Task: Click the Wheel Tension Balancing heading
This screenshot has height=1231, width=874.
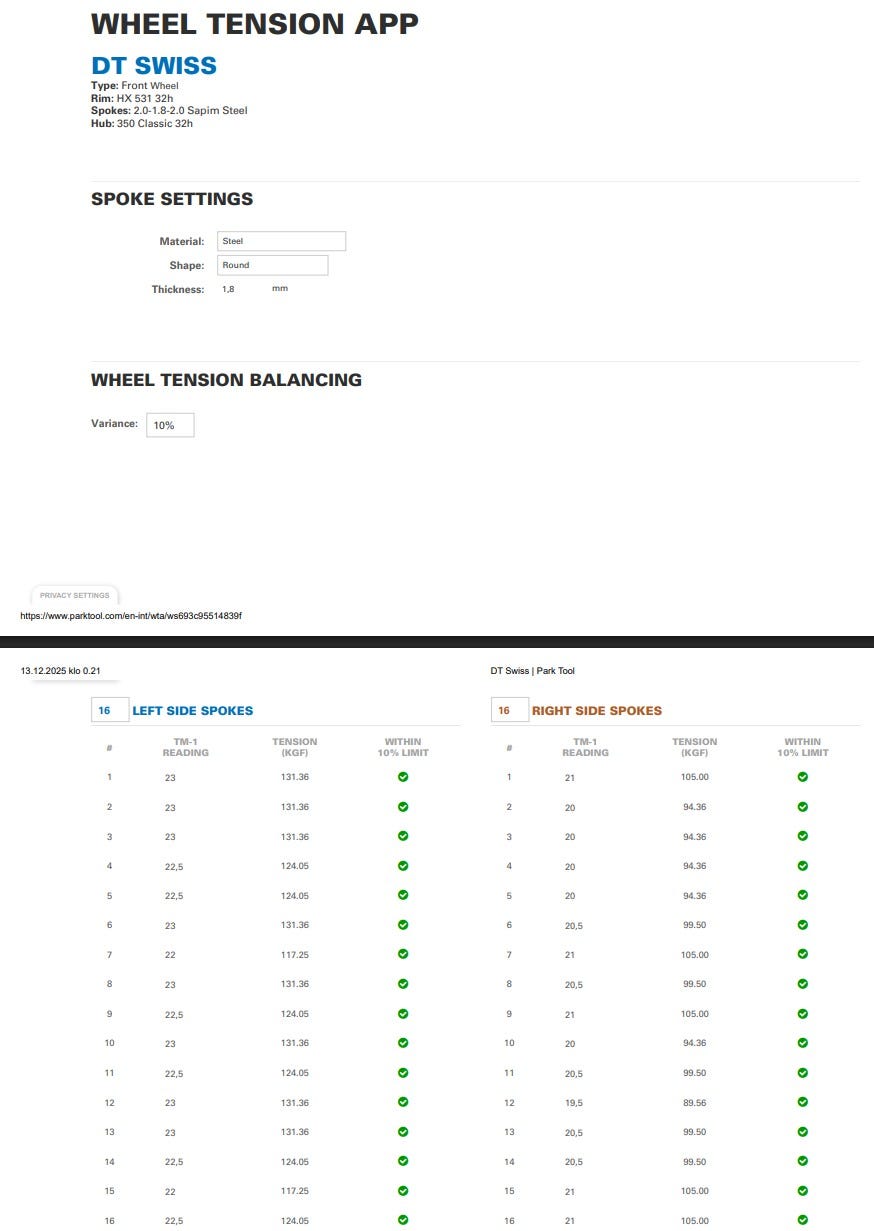Action: tap(226, 380)
